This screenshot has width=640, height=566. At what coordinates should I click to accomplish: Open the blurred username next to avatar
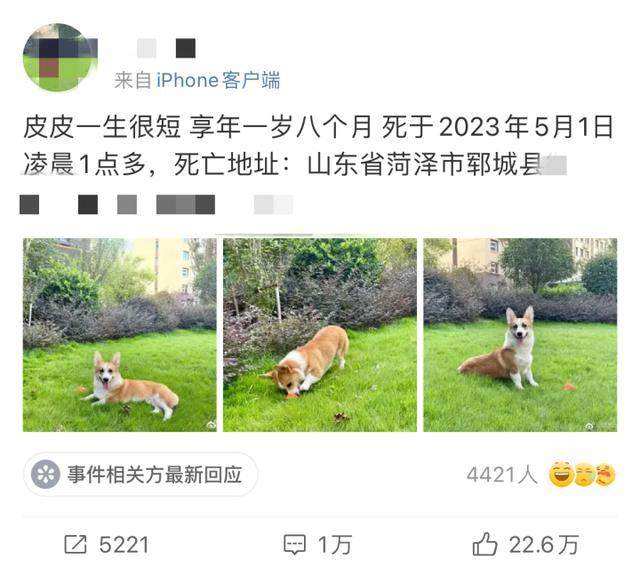(166, 49)
